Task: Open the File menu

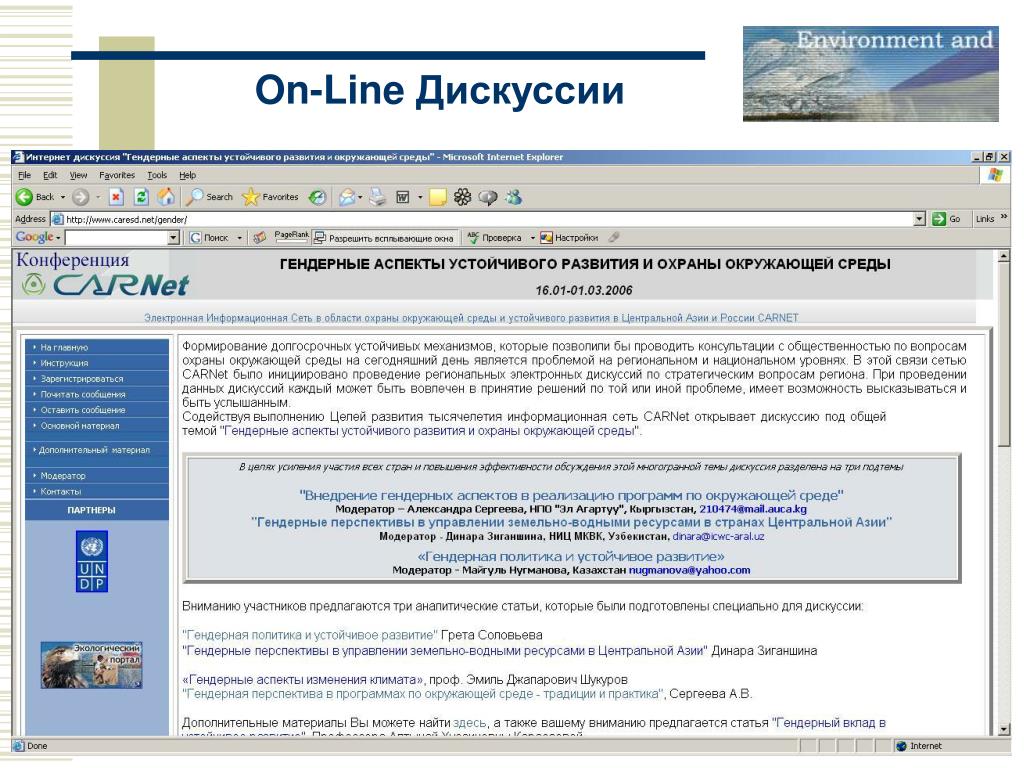Action: coord(24,175)
